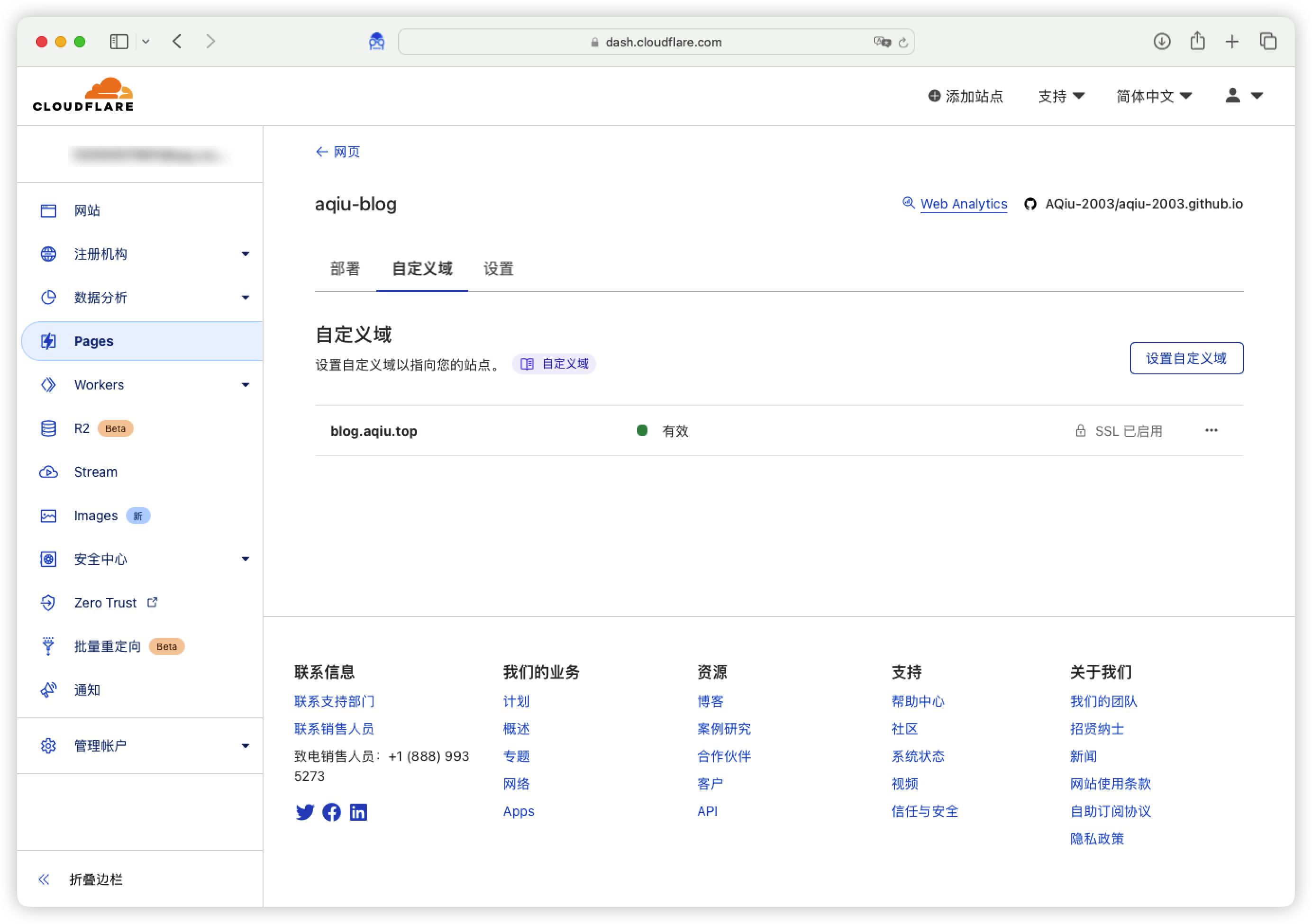Switch to the 部署 tab
This screenshot has height=924, width=1312.
(x=345, y=269)
